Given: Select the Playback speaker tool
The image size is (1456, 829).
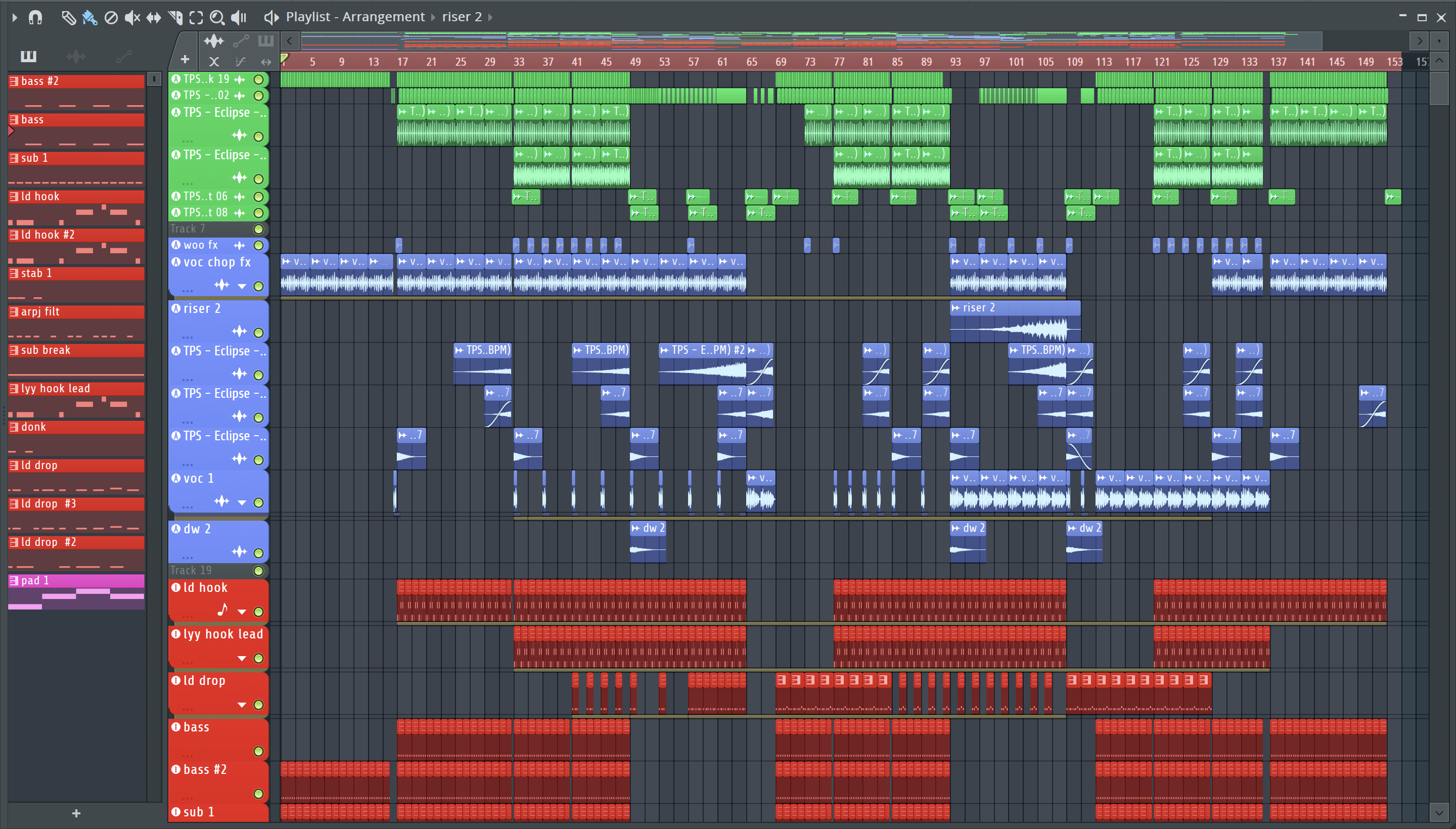Looking at the screenshot, I should point(239,18).
